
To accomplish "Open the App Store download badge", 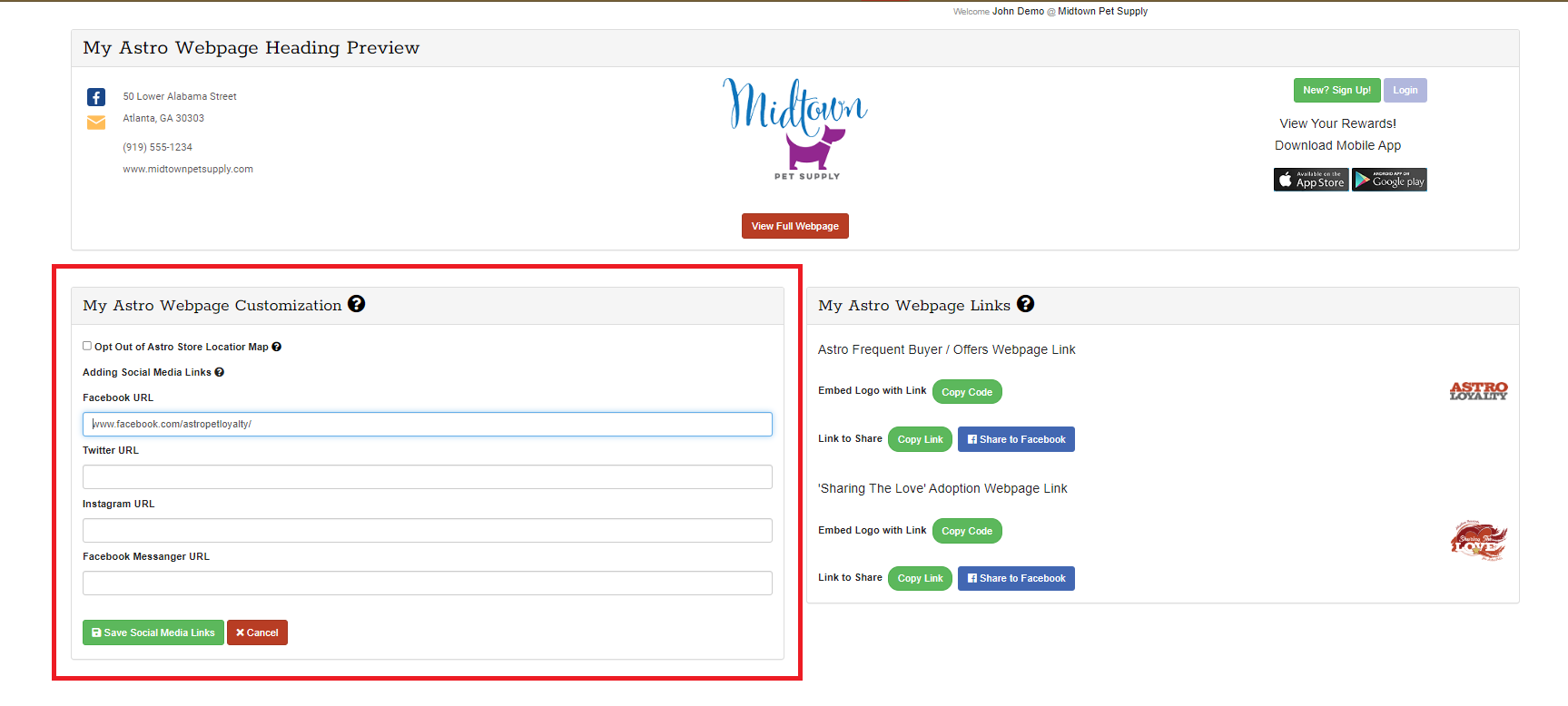I will pos(1310,180).
